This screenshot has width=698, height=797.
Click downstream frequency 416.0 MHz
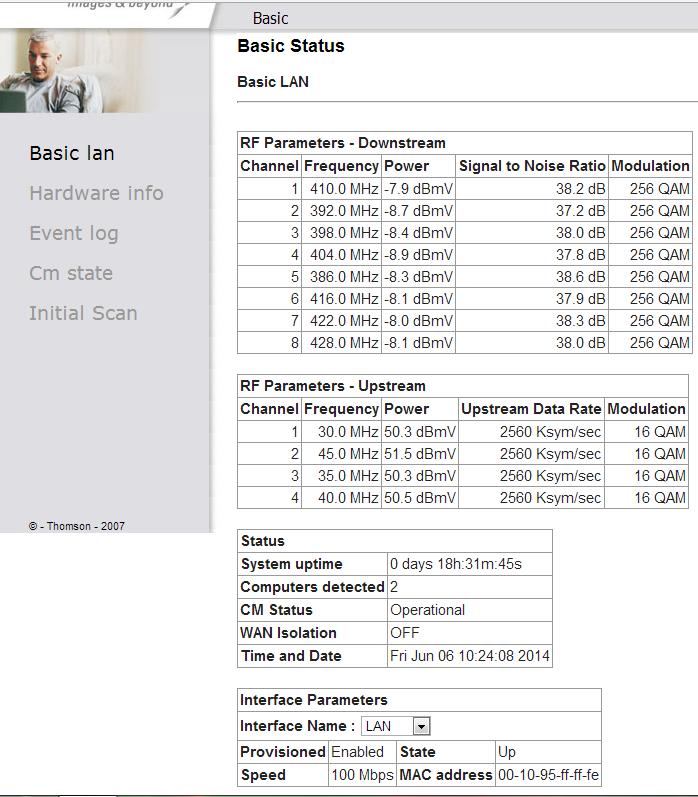pos(344,298)
